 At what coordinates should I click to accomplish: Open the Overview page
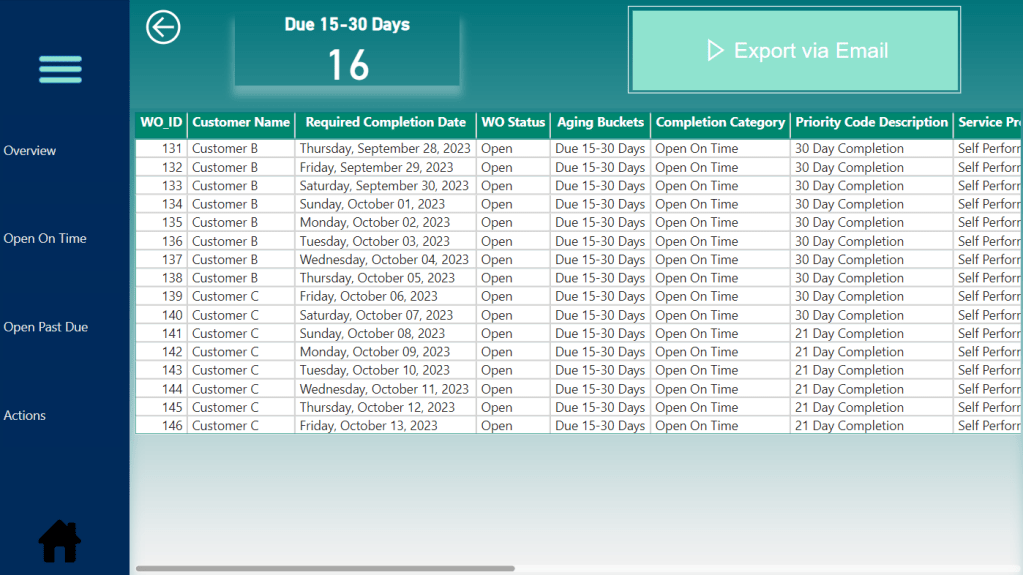30,151
